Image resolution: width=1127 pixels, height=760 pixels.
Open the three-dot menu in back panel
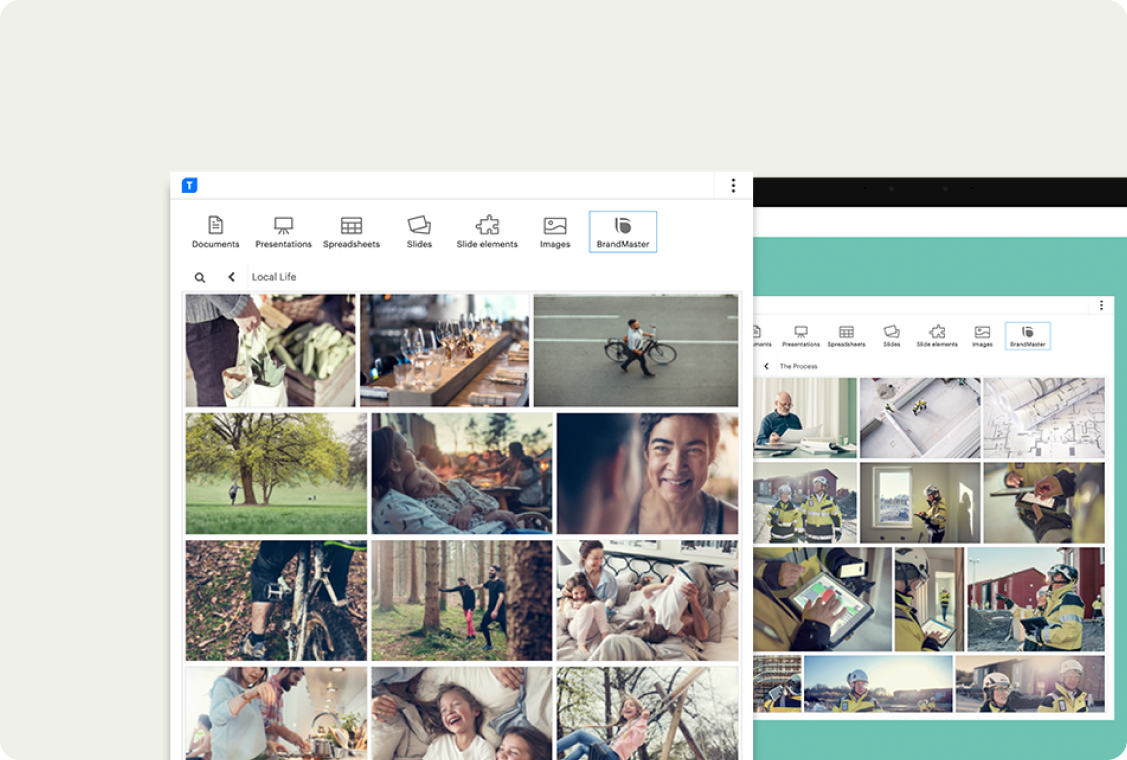1101,305
